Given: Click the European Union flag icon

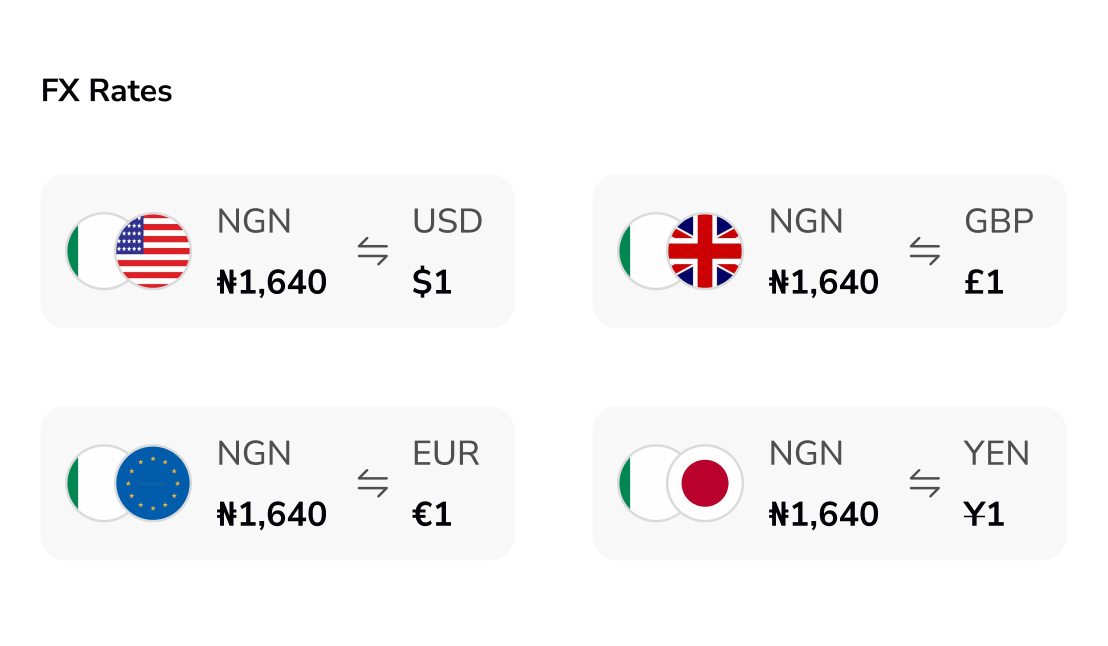Looking at the screenshot, I should 153,483.
